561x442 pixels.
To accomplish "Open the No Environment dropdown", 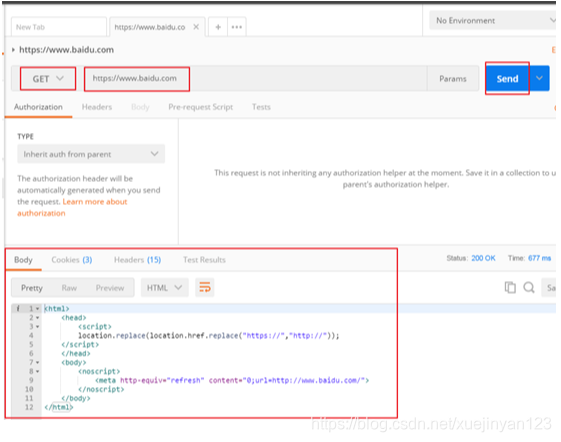I will pos(493,20).
